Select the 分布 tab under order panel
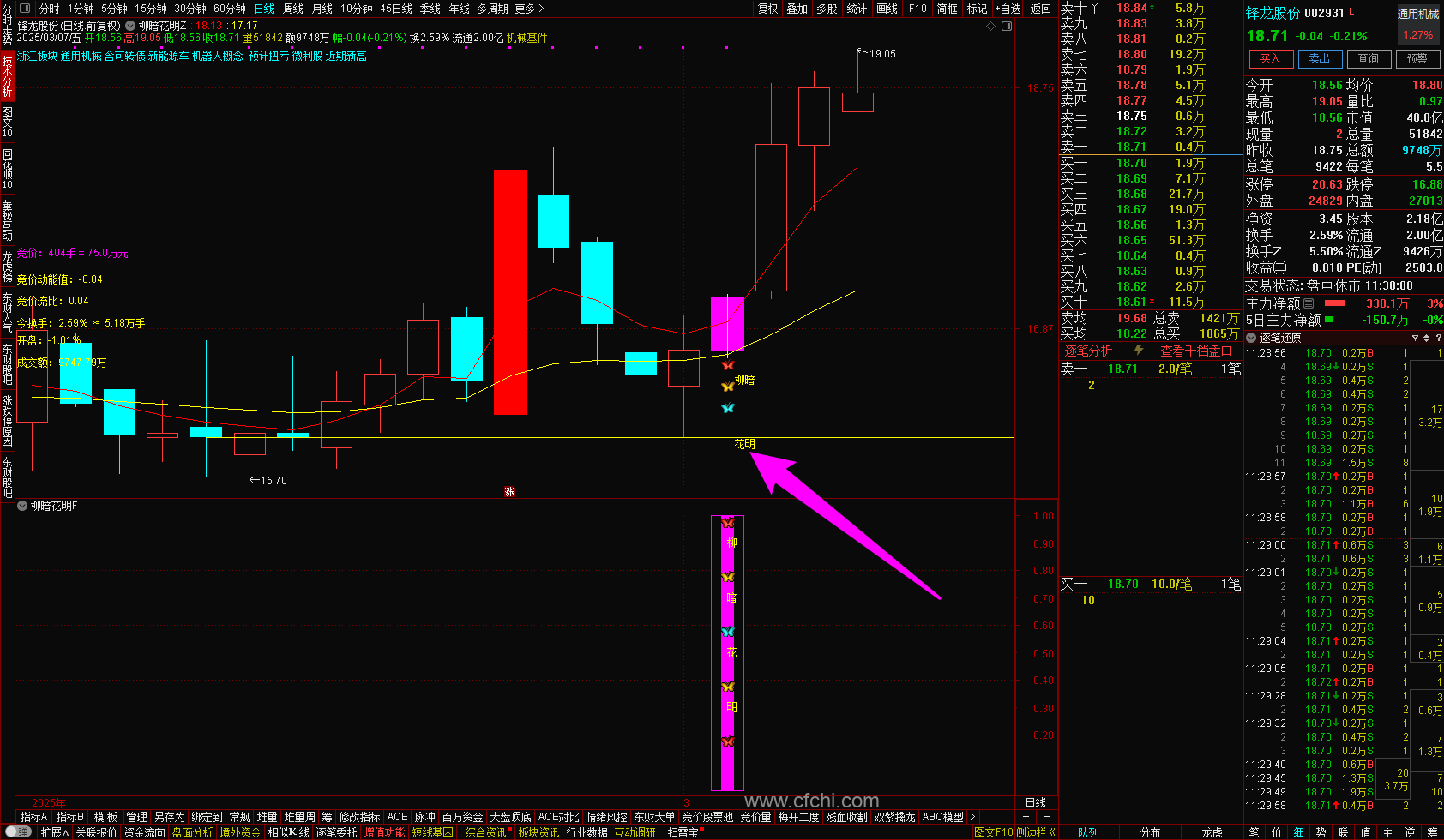1444x840 pixels. point(1150,832)
